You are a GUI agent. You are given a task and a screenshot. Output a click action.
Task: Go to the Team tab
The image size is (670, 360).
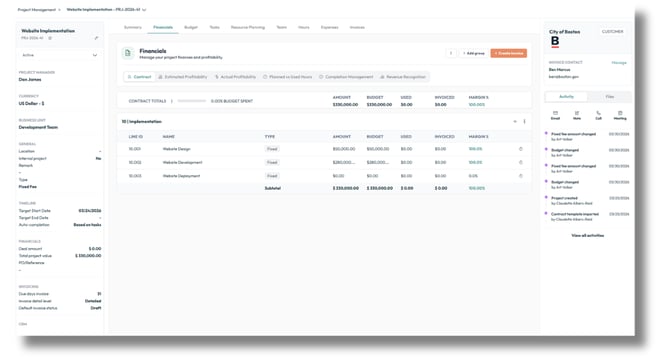[x=282, y=27]
